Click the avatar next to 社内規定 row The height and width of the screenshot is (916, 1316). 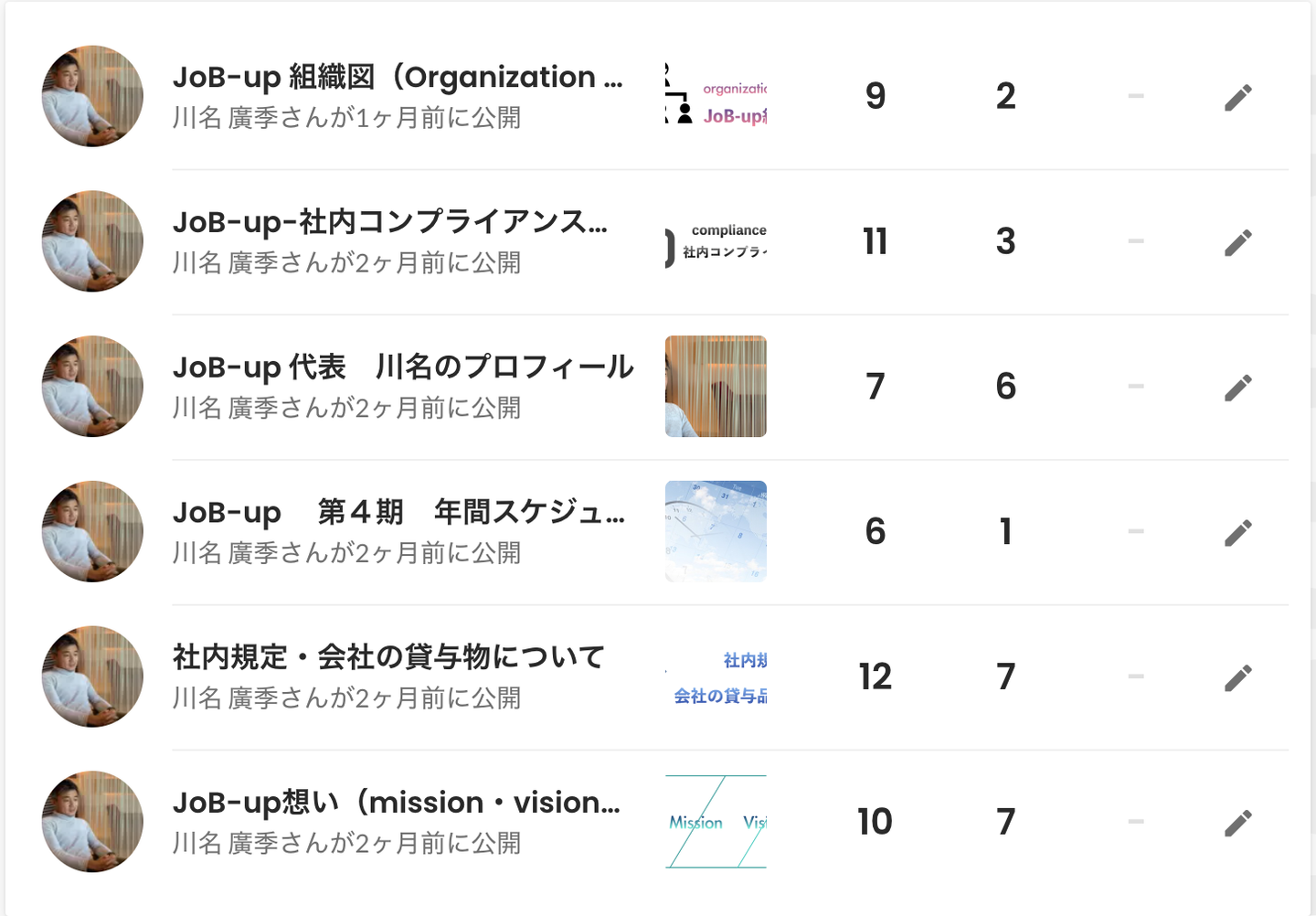click(92, 676)
